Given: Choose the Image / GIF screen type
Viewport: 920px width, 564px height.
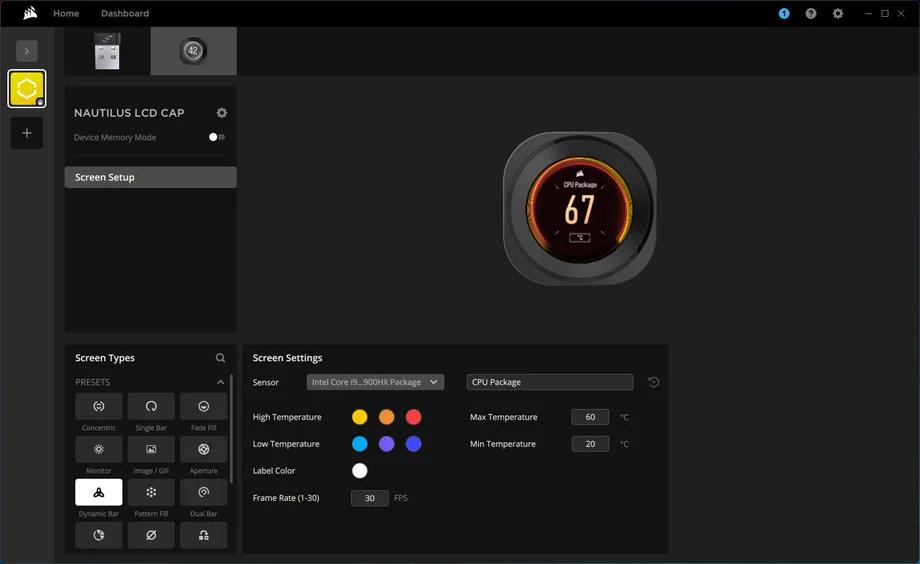Looking at the screenshot, I should (151, 449).
